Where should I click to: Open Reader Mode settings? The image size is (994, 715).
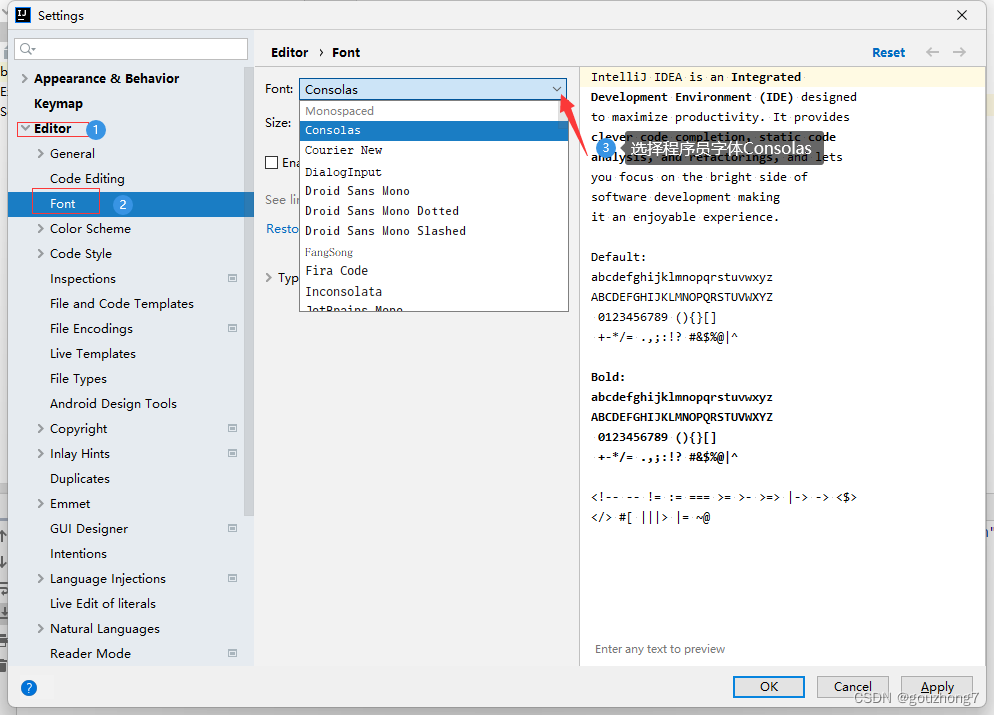[x=90, y=654]
